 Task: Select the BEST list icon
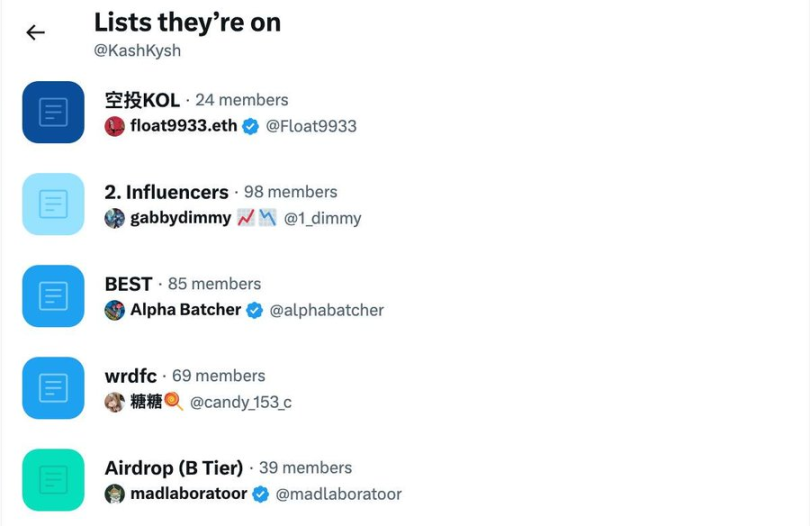coord(53,296)
